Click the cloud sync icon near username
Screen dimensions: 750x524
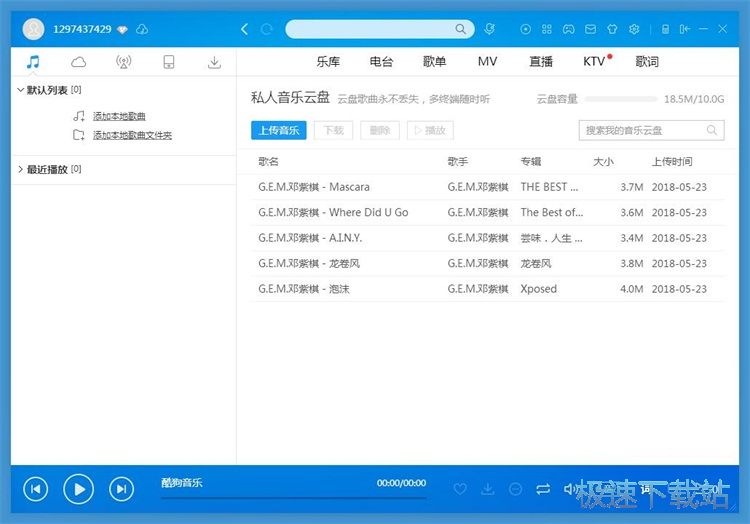[142, 30]
